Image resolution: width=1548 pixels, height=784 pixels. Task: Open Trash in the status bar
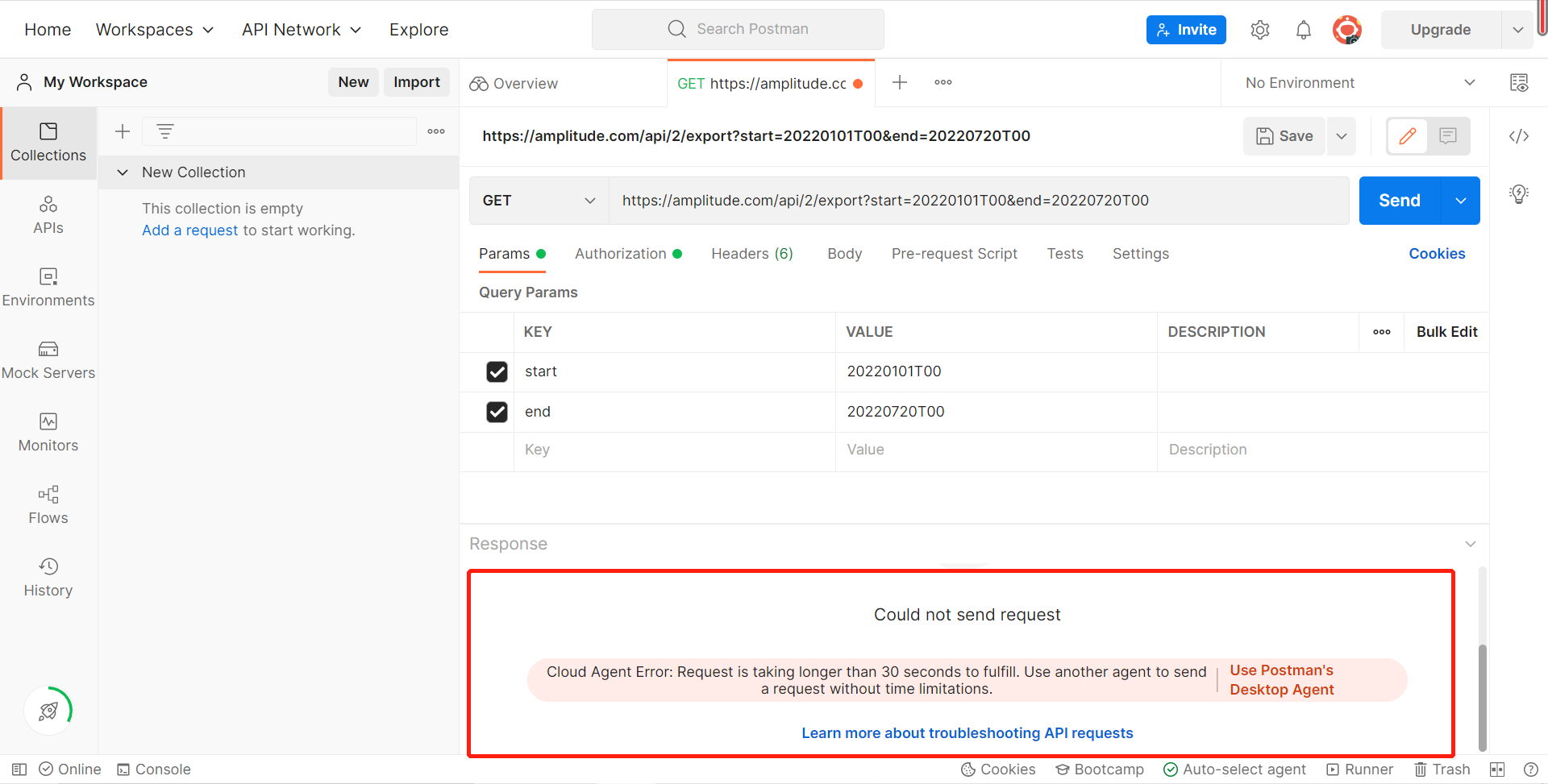point(1442,769)
